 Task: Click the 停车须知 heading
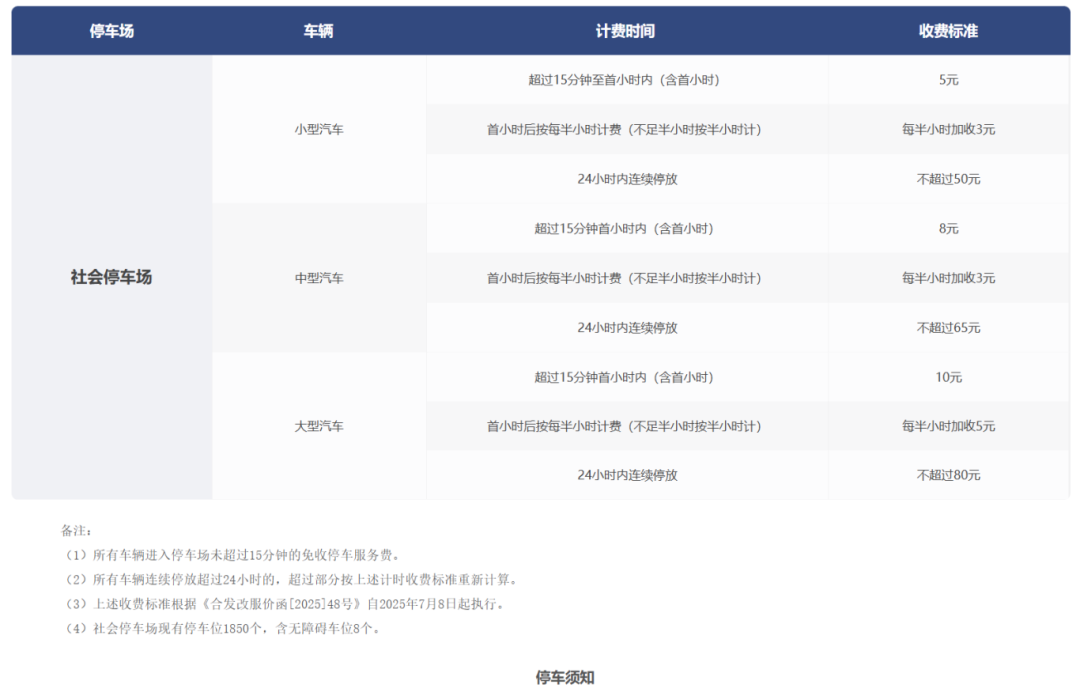(x=565, y=678)
